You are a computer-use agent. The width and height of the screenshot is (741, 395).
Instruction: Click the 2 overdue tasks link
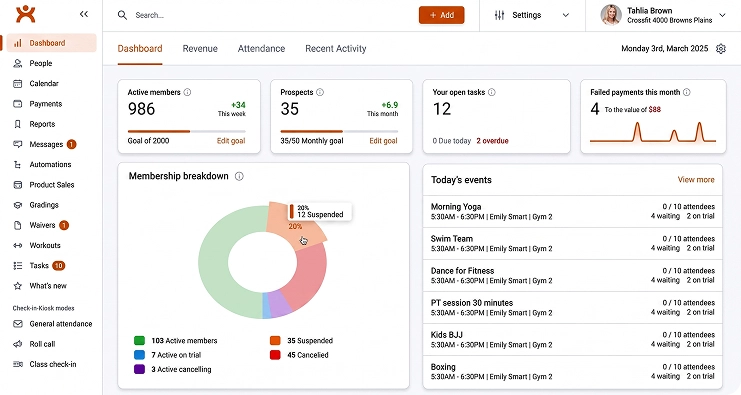[x=492, y=141]
